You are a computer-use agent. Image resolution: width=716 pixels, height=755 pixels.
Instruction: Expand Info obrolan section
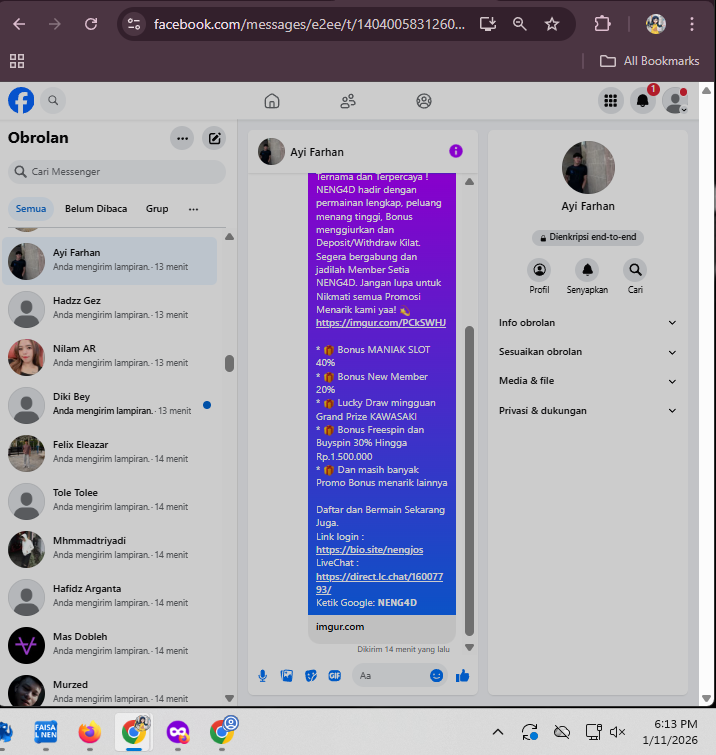click(x=587, y=323)
